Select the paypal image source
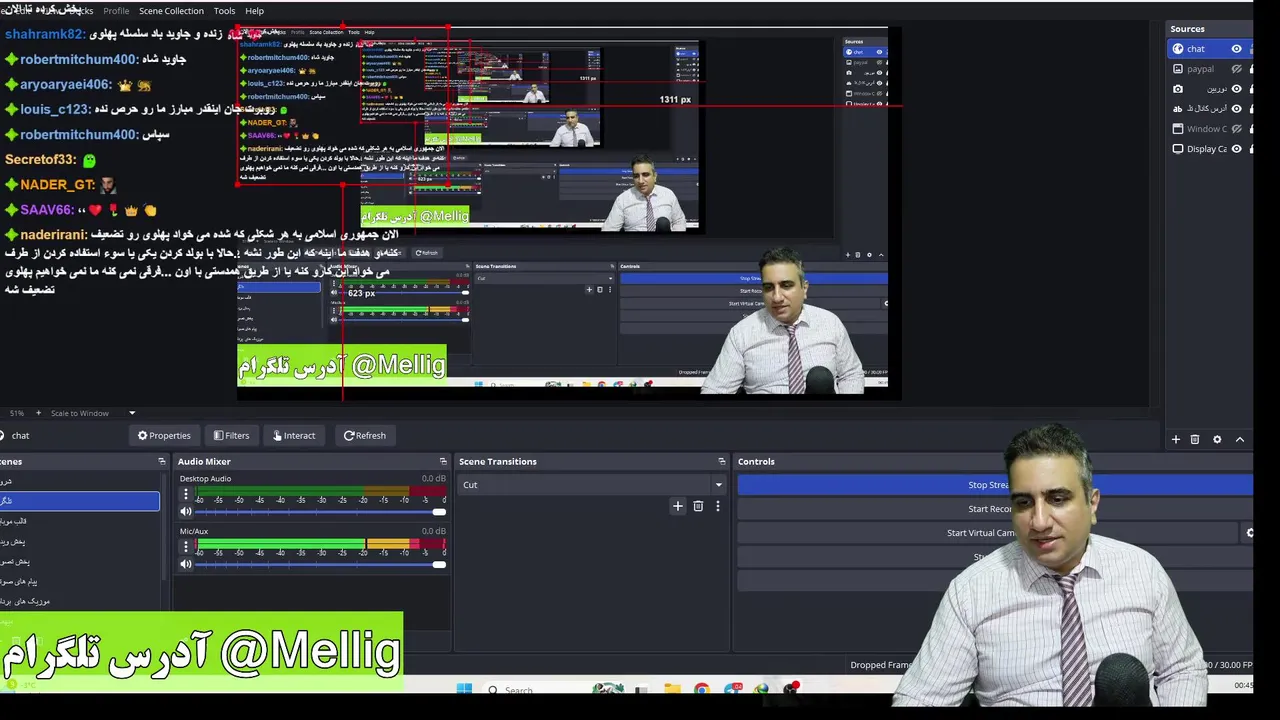The image size is (1280, 720). pos(1211,69)
